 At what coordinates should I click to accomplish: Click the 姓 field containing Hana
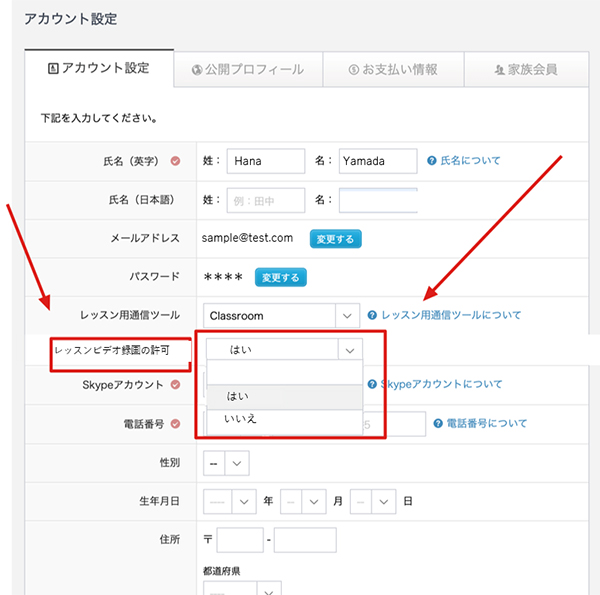pos(265,161)
